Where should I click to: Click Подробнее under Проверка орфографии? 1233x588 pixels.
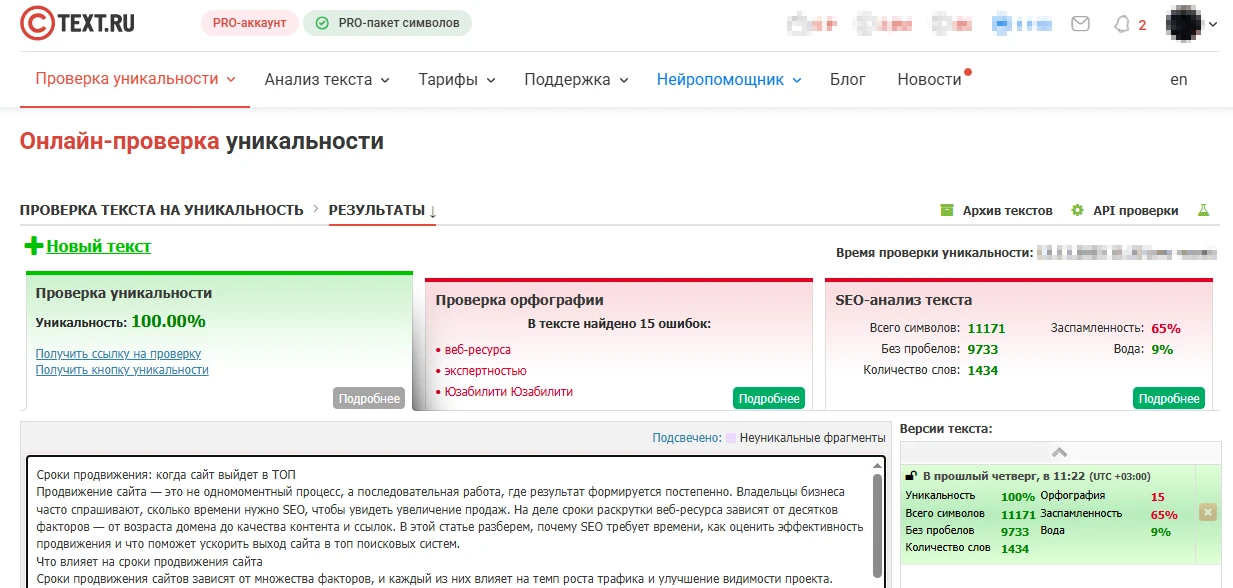tap(766, 397)
